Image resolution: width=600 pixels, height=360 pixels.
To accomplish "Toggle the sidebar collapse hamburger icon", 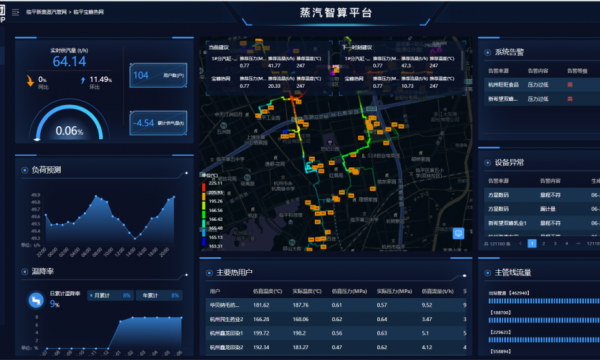I will [x=15, y=12].
